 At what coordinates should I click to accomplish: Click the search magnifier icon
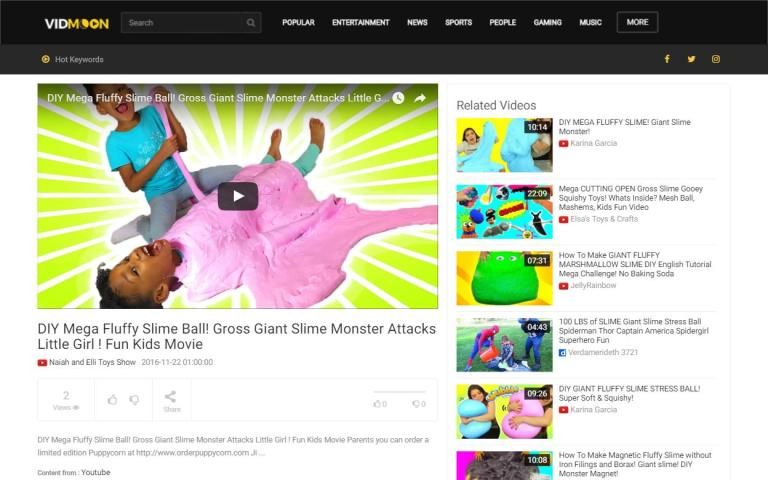(251, 22)
